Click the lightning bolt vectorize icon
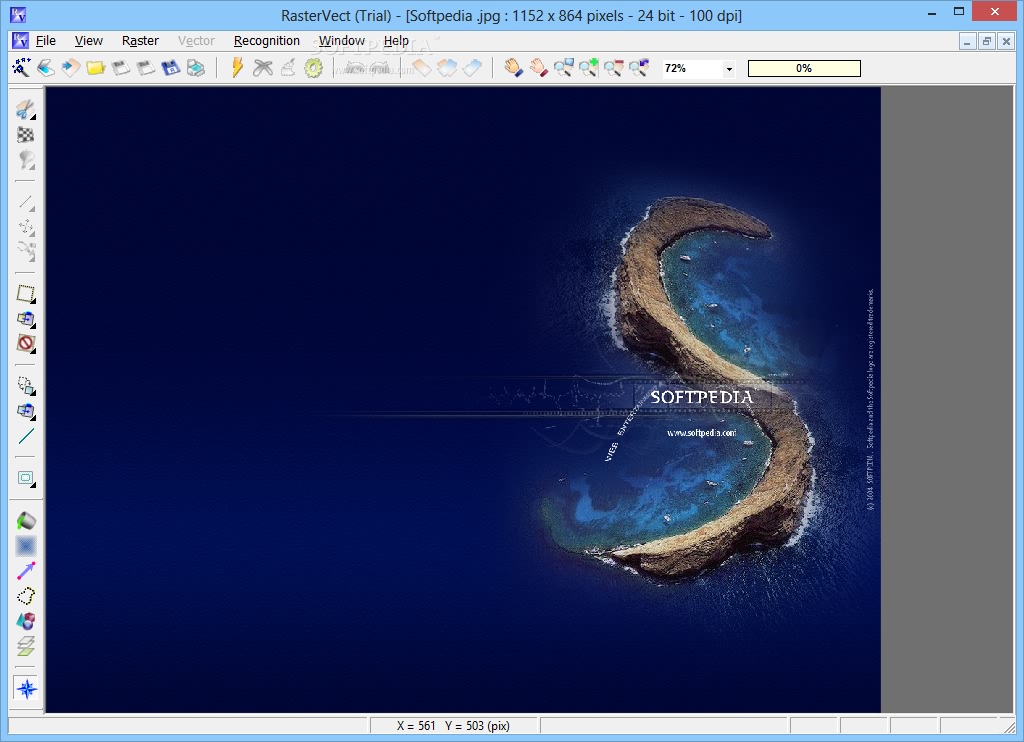 [237, 68]
